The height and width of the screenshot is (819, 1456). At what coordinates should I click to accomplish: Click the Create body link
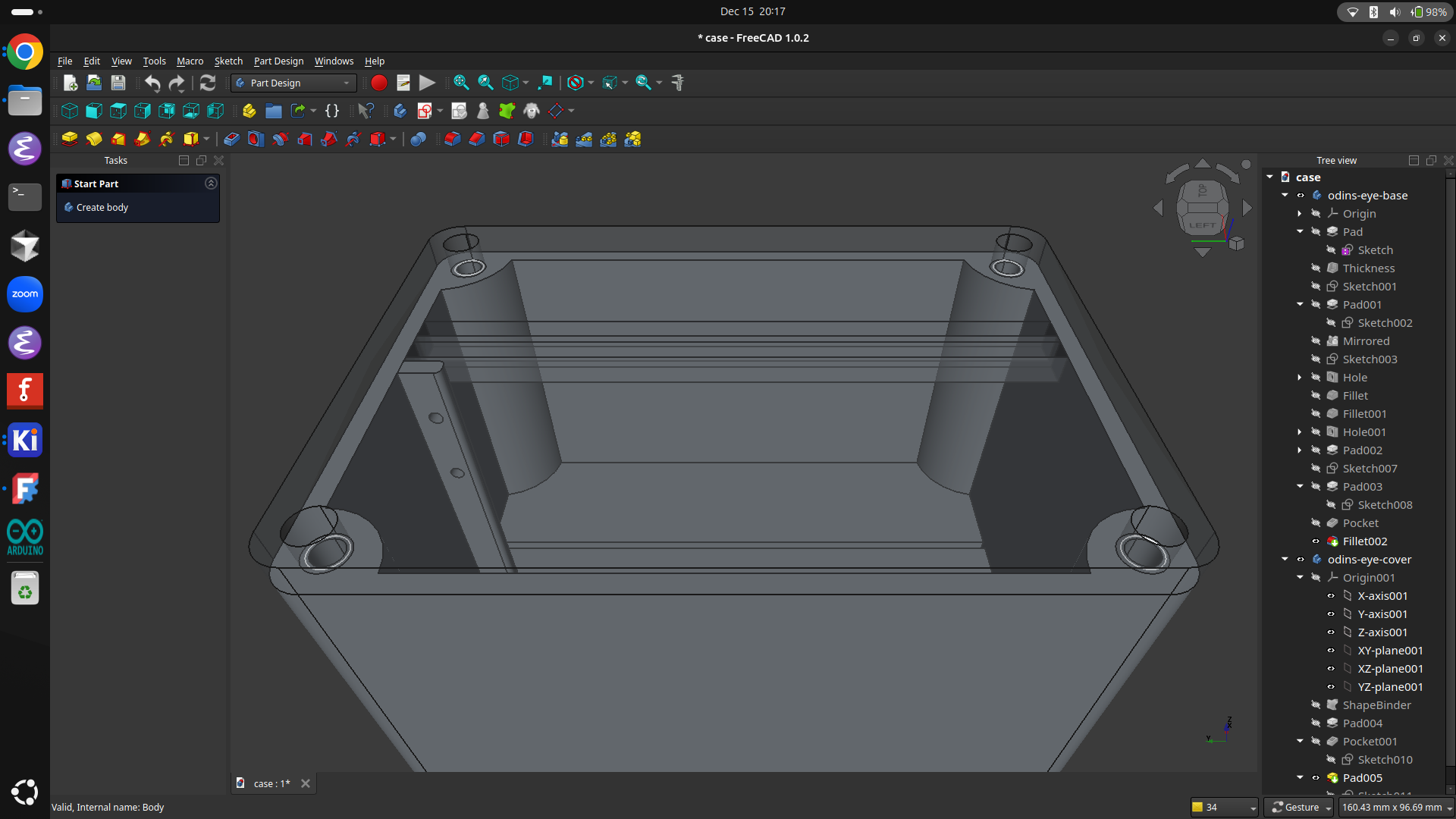coord(102,207)
